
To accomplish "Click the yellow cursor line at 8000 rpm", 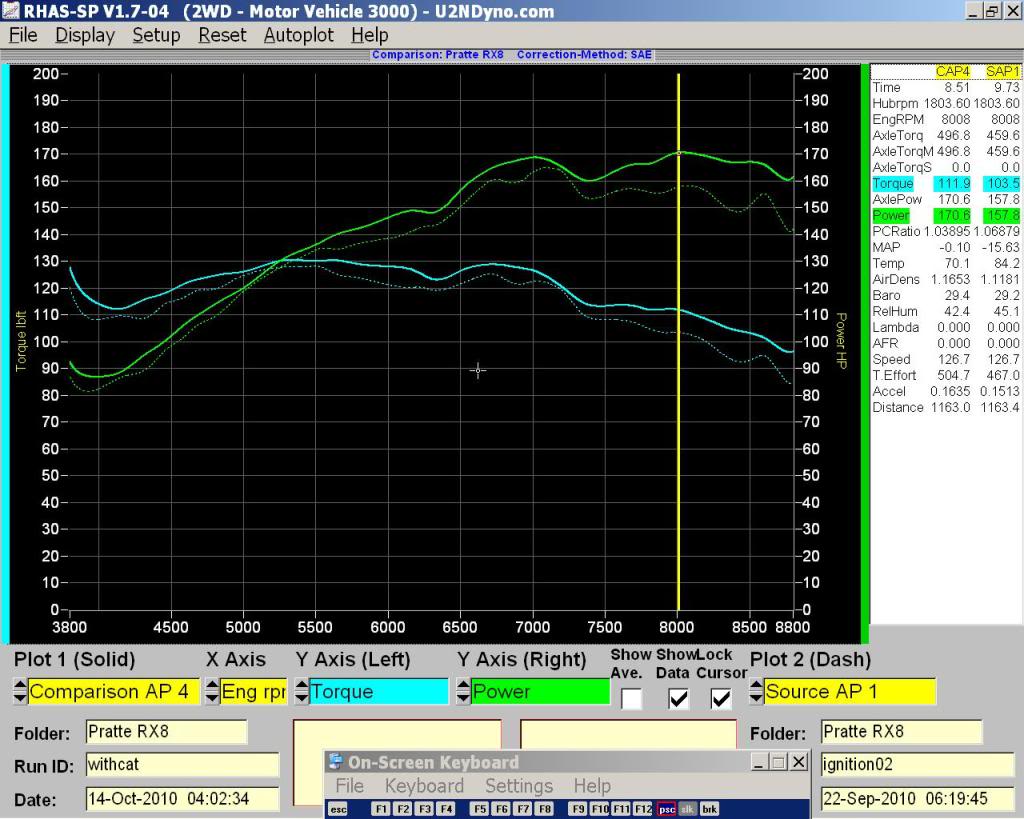I will point(679,342).
